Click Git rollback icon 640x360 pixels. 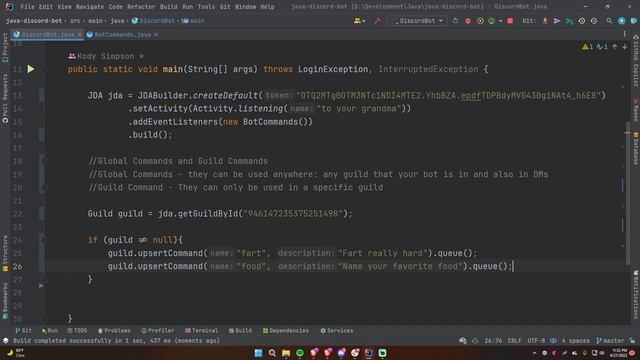pyautogui.click(x=594, y=21)
